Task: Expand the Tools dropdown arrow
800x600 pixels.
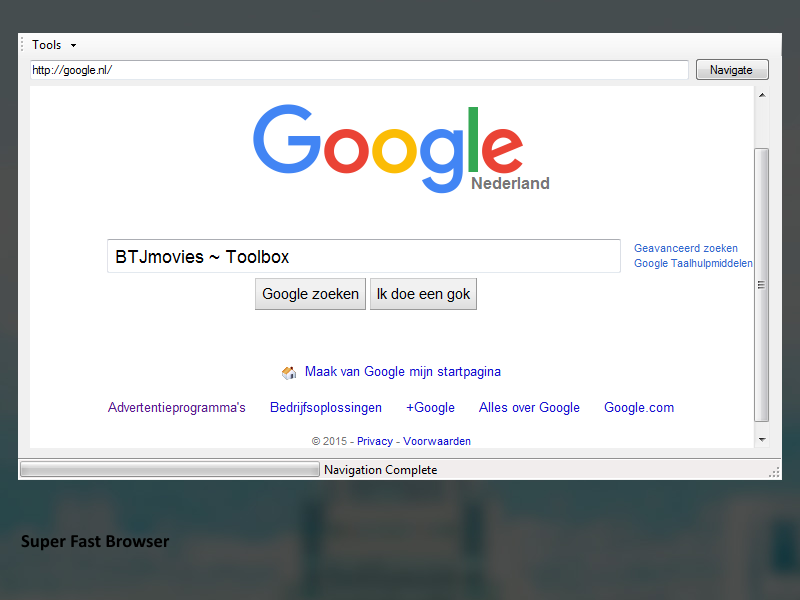Action: pos(73,45)
